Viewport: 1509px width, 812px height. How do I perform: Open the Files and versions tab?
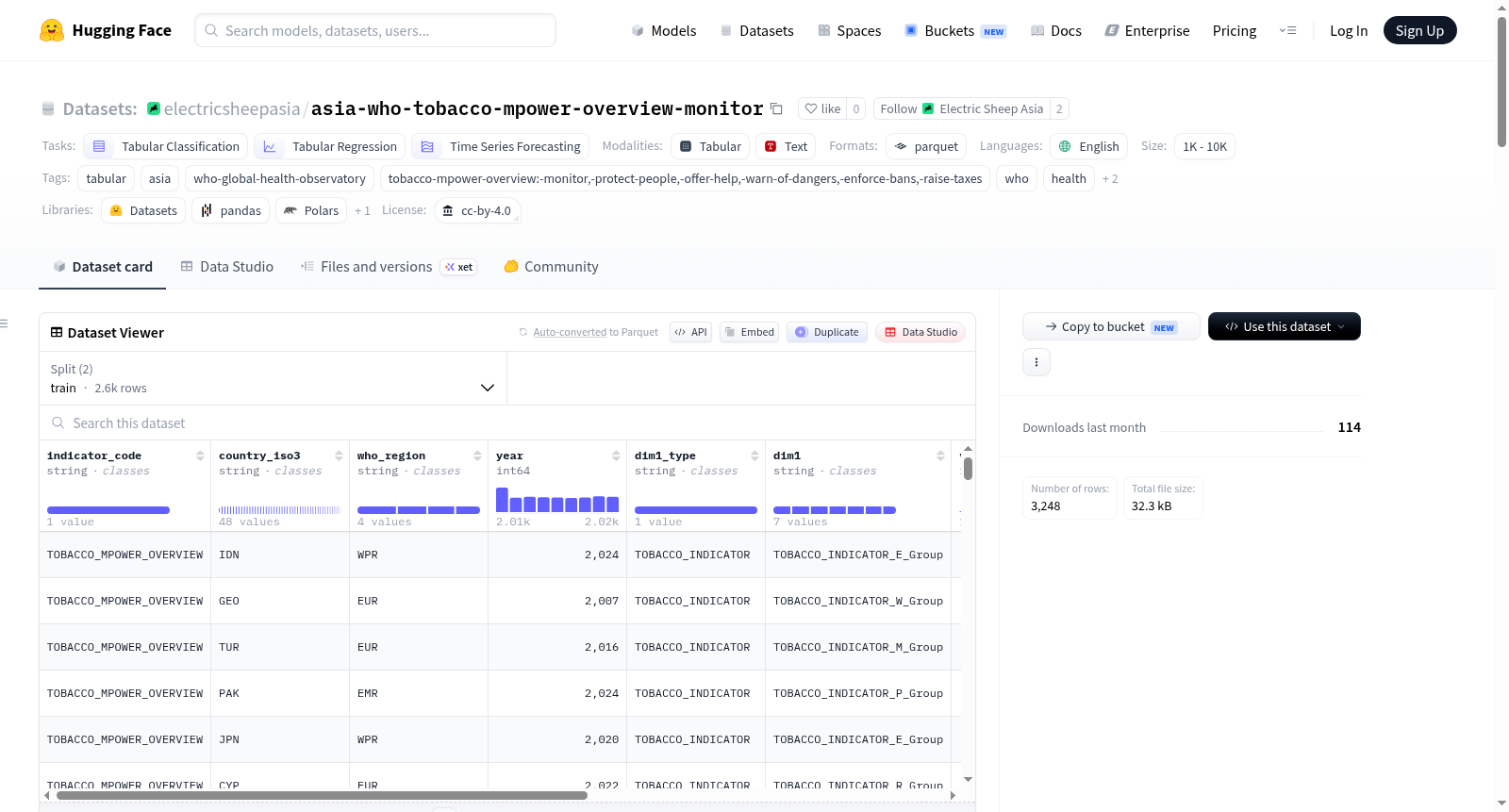pyautogui.click(x=388, y=267)
